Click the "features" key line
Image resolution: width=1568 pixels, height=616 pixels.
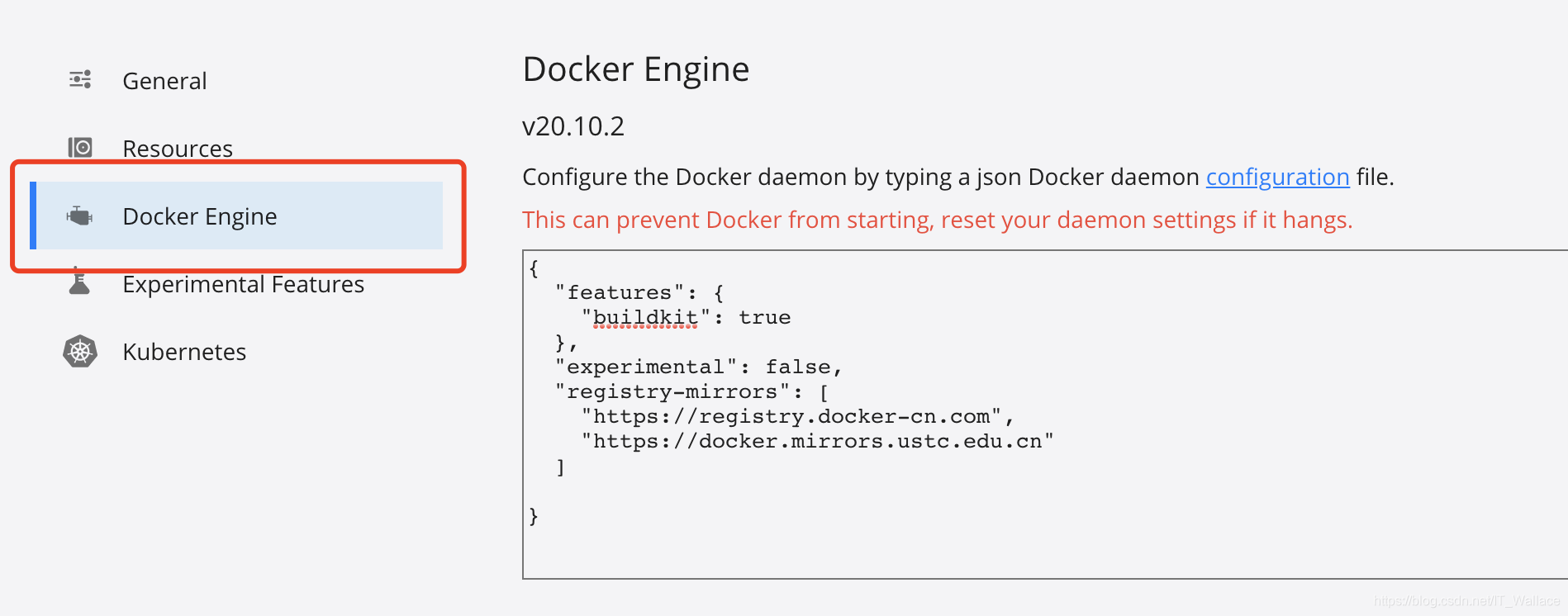[x=639, y=292]
